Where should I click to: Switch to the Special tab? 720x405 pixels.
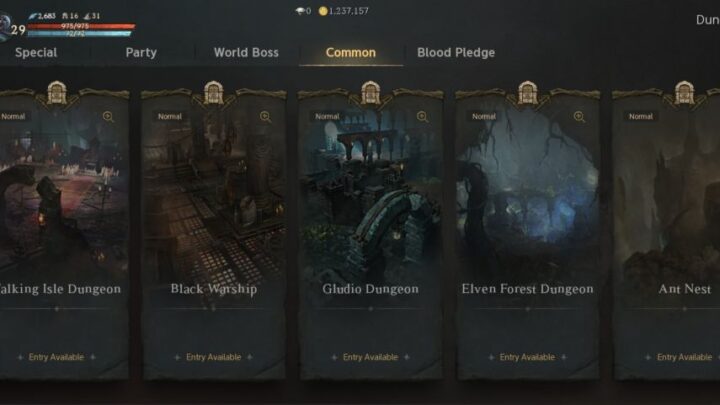pos(36,52)
